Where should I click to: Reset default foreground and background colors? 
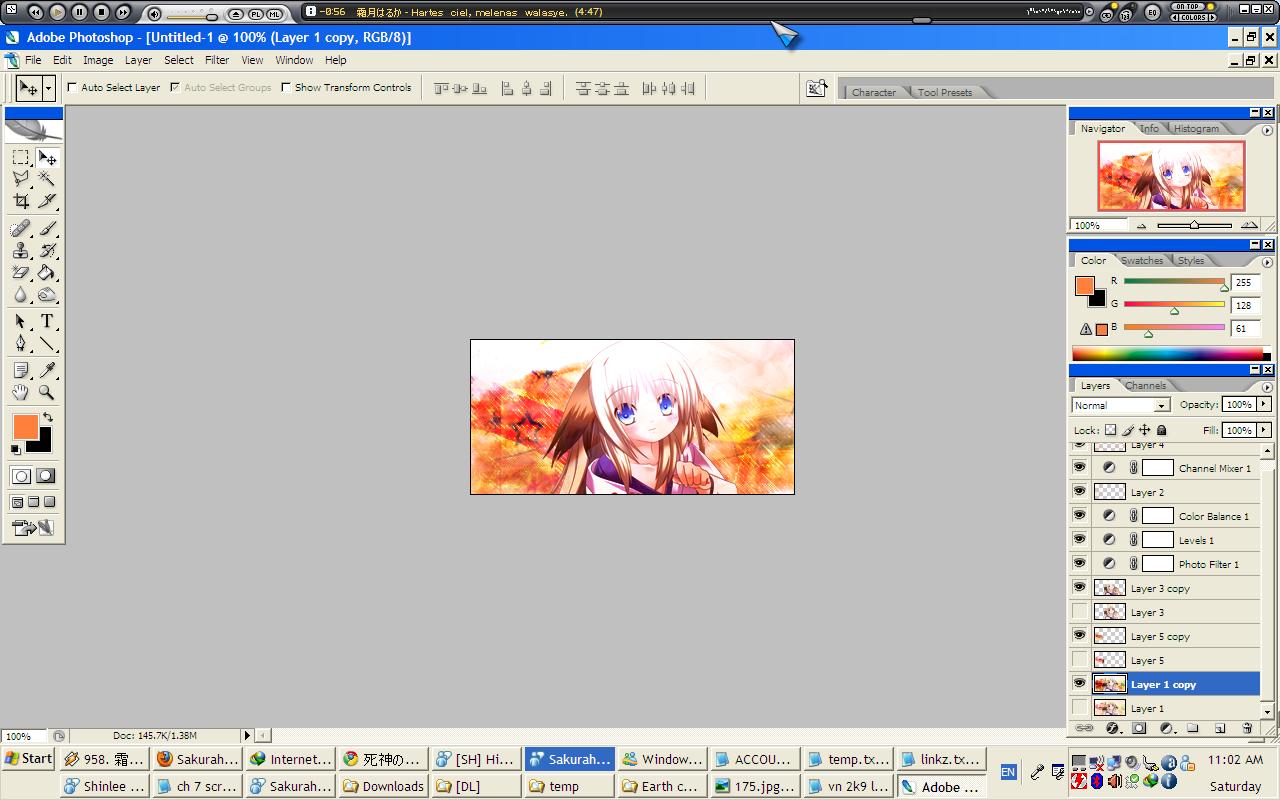16,450
